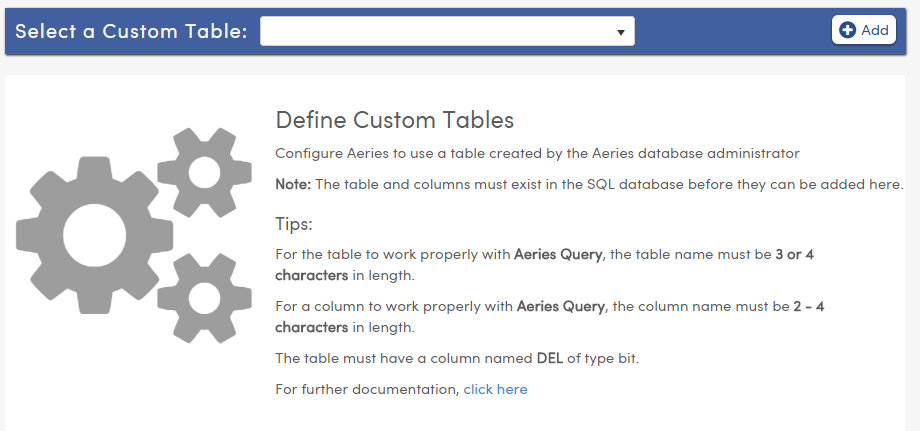
Task: Click the 'Tips:' subheading
Action: (x=294, y=224)
